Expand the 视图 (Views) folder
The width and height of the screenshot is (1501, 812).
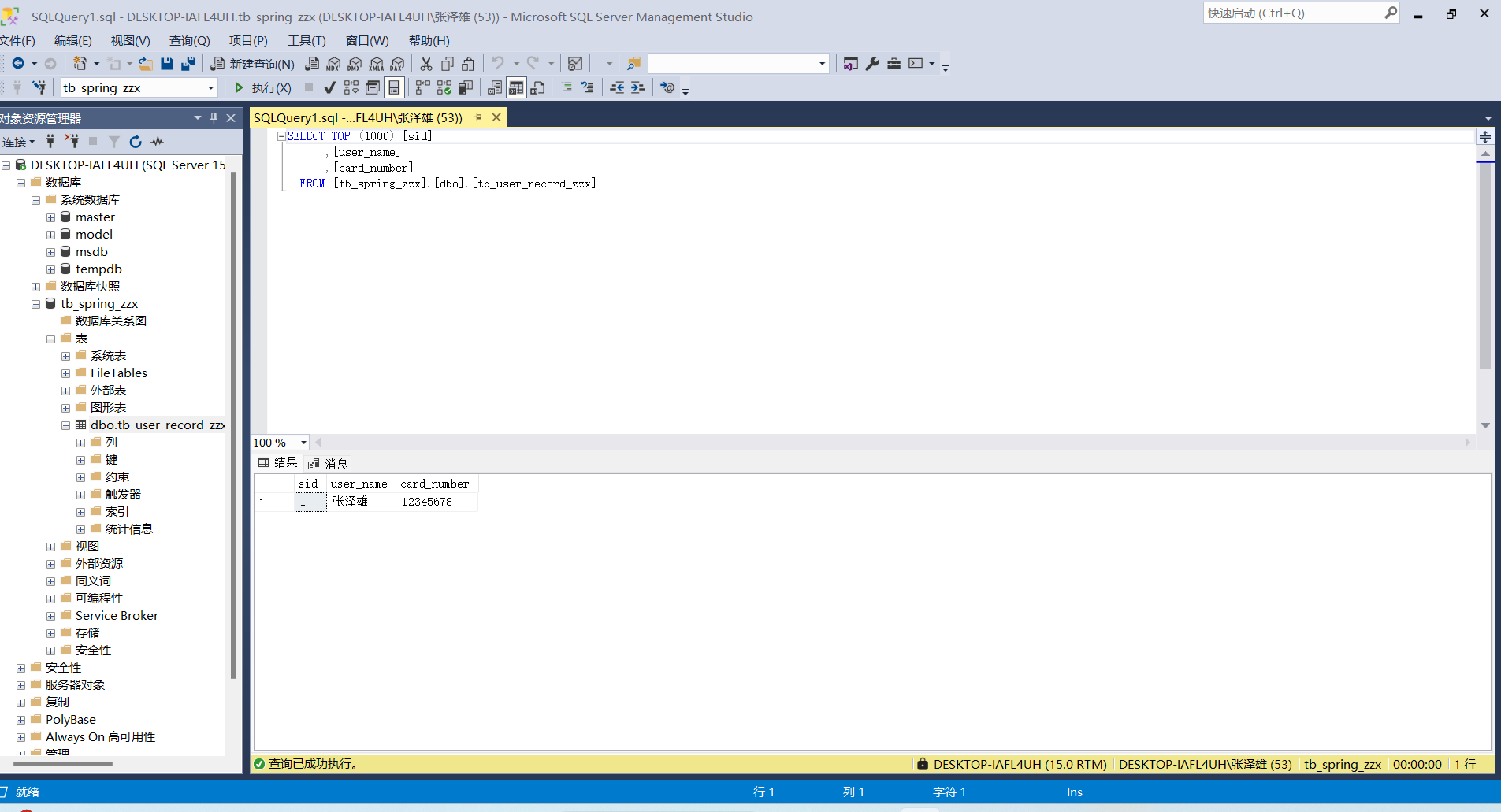(50, 547)
